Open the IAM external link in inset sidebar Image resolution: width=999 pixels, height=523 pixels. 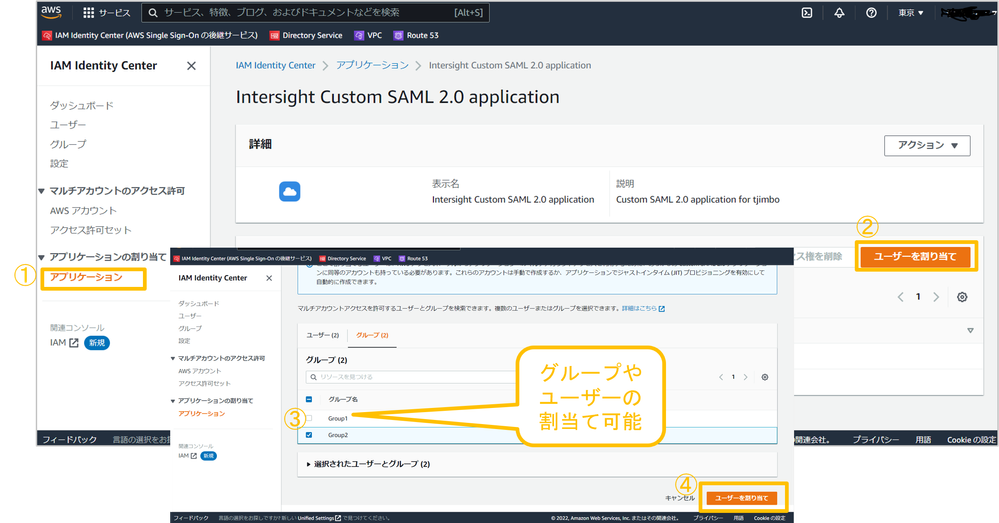(x=187, y=456)
